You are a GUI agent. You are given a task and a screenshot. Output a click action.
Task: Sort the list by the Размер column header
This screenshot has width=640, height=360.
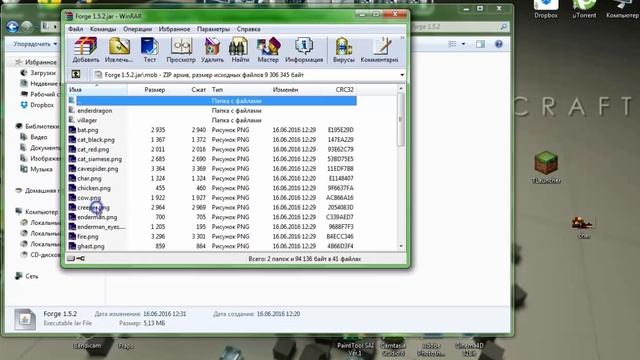coord(155,89)
